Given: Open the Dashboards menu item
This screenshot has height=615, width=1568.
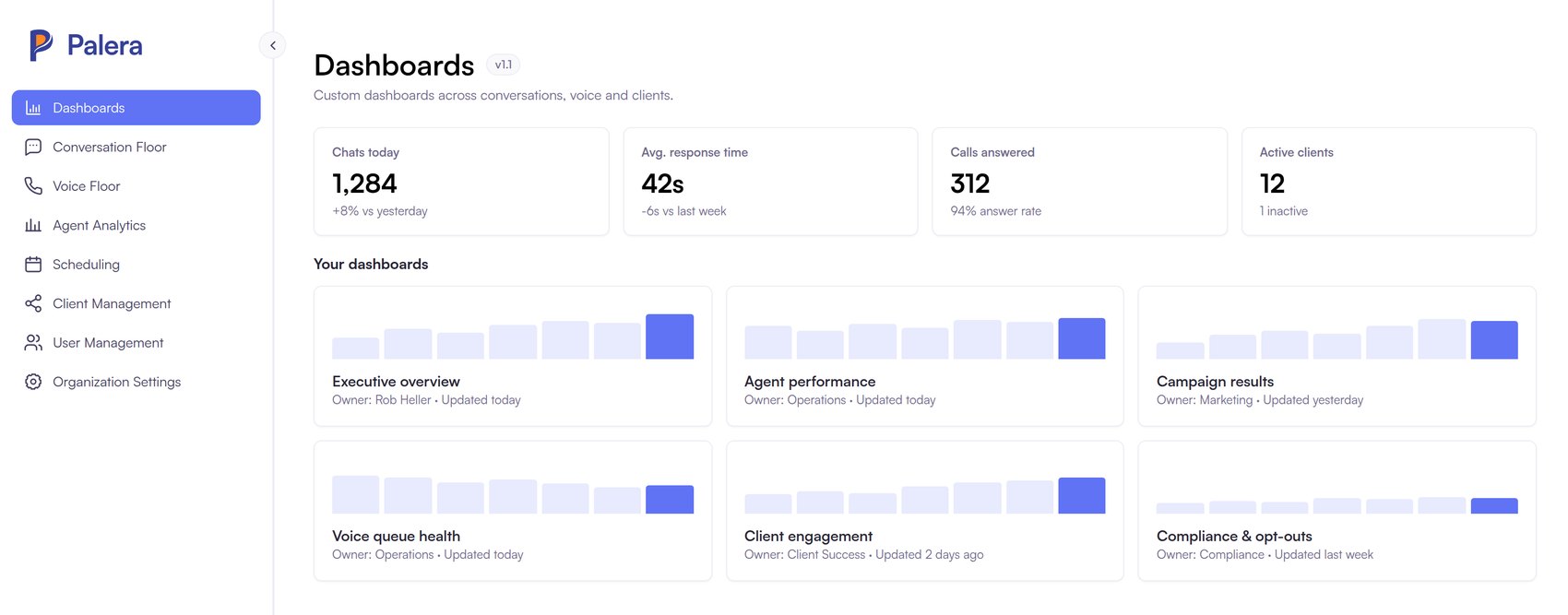Looking at the screenshot, I should coord(136,108).
